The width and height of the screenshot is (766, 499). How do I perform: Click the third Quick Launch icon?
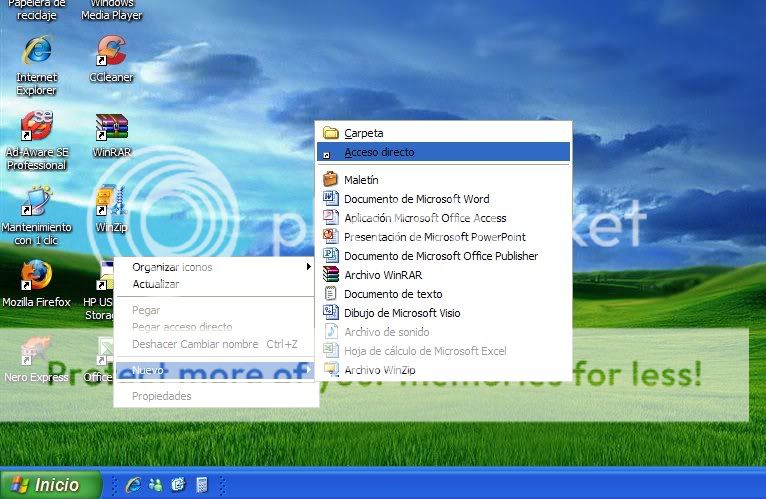pyautogui.click(x=178, y=485)
